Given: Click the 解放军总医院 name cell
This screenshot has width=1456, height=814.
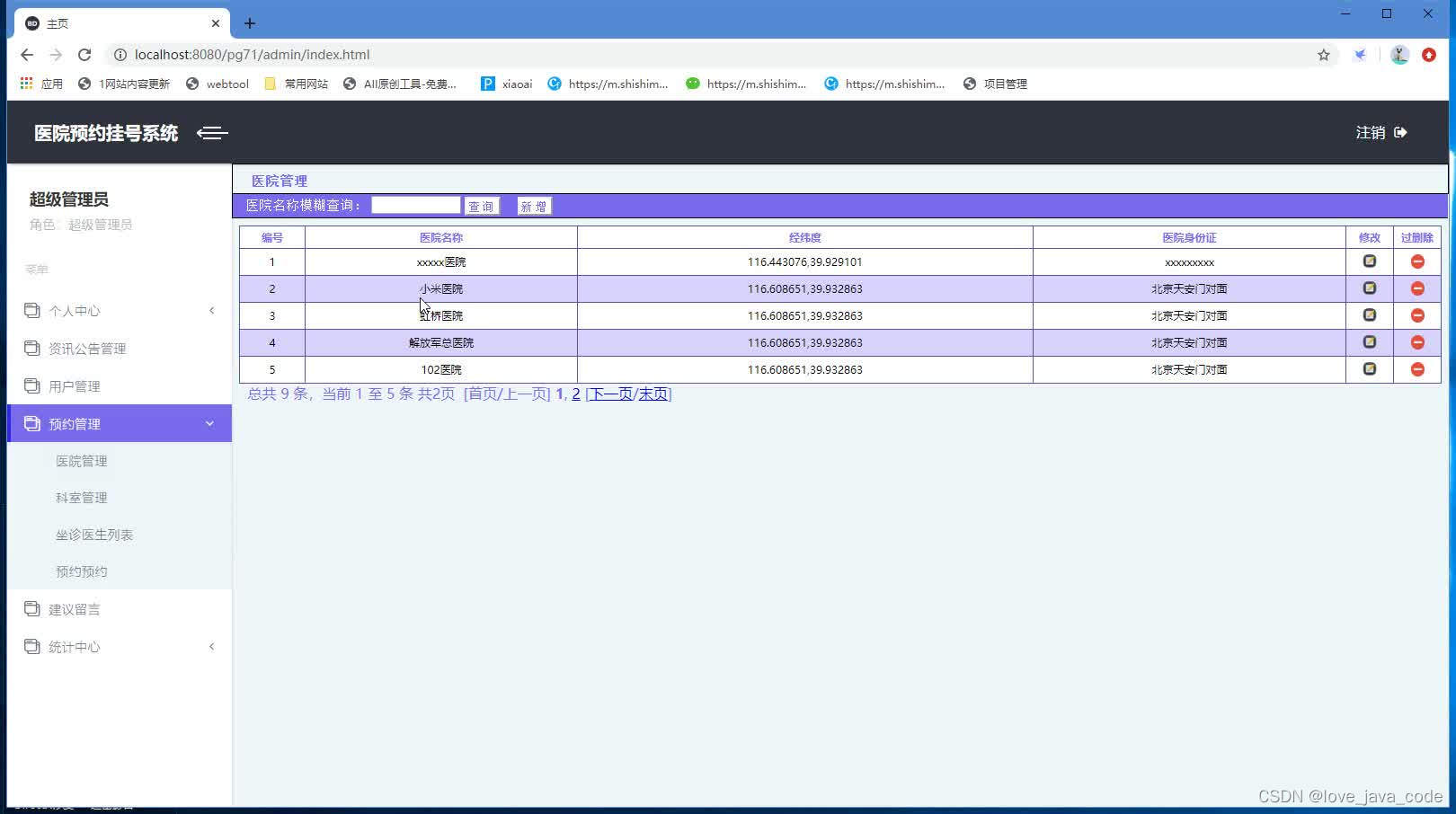Looking at the screenshot, I should (x=441, y=342).
